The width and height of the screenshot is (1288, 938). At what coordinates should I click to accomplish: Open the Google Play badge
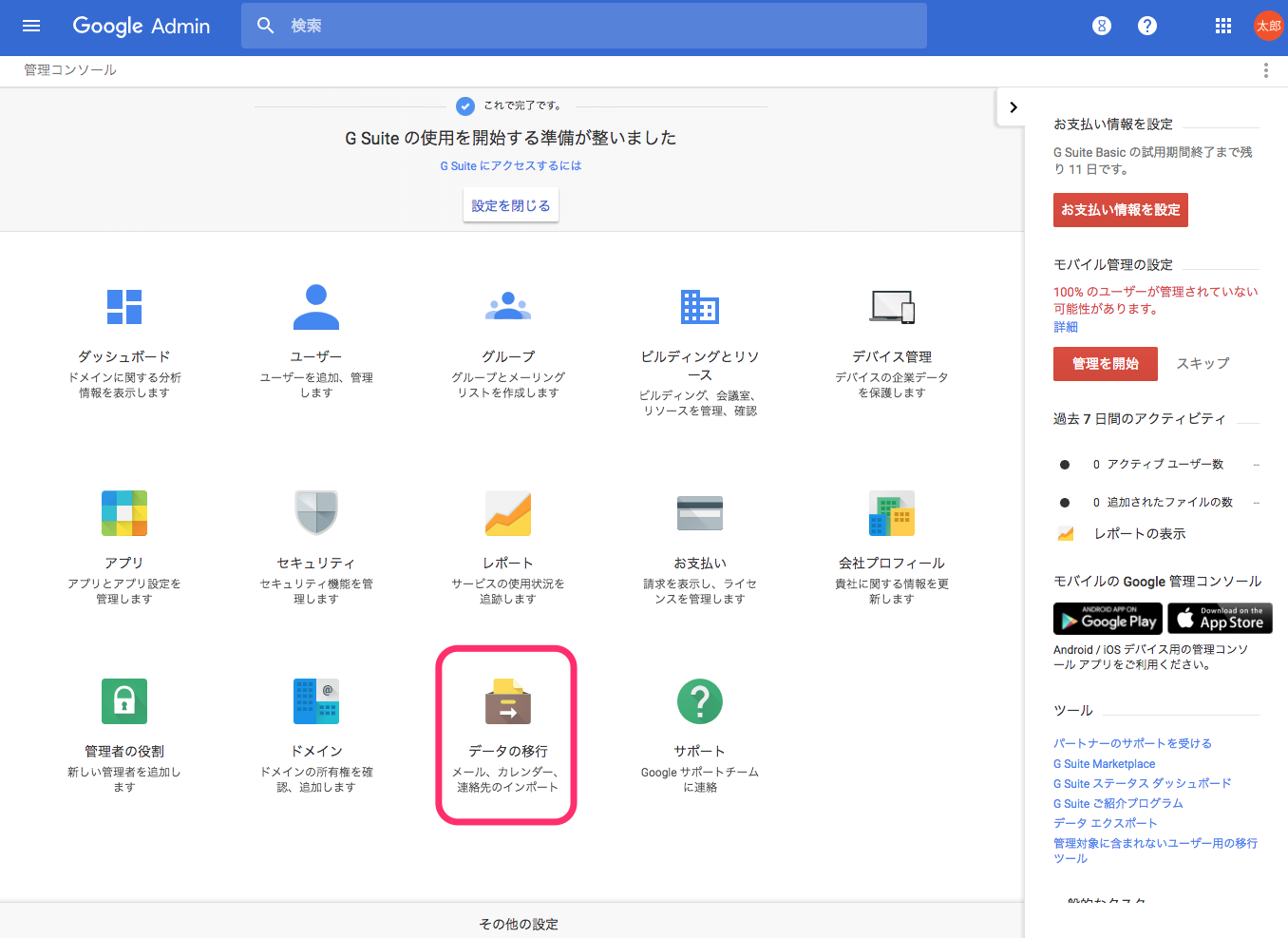point(1108,619)
